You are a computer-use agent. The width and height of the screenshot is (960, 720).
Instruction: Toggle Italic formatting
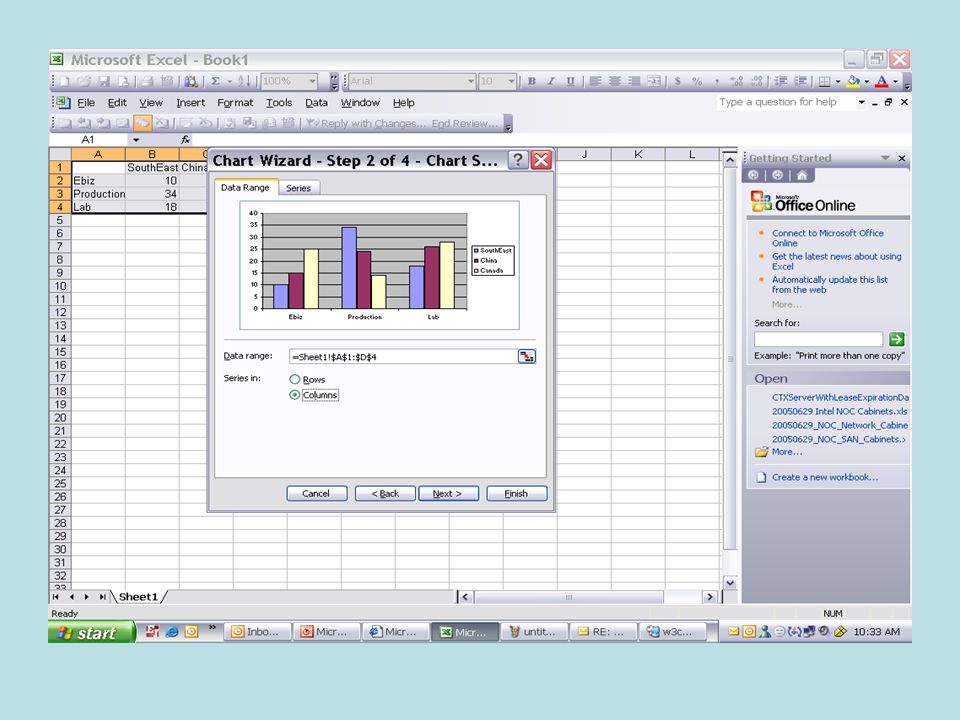click(x=551, y=81)
